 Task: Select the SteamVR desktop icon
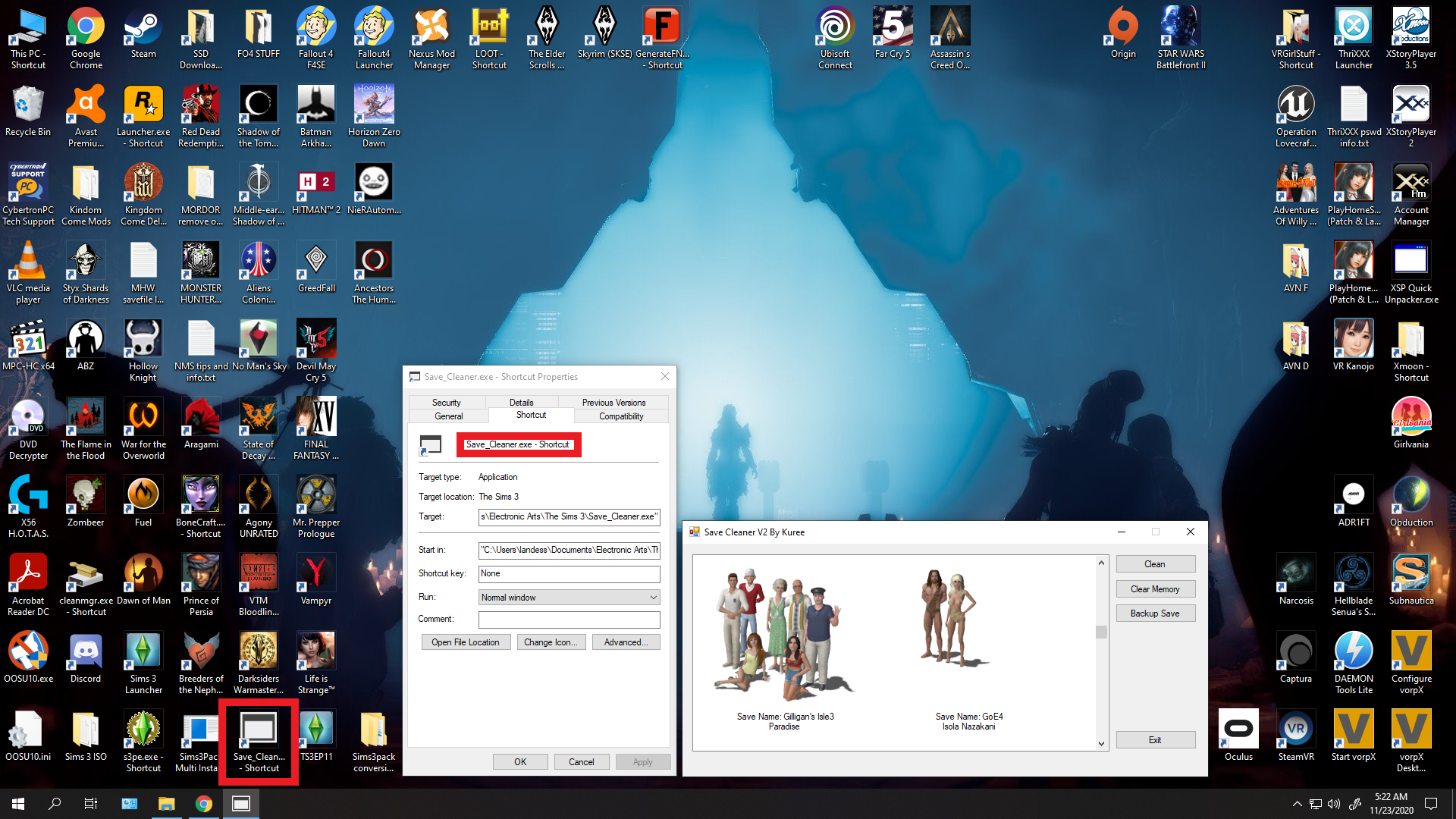[1296, 736]
